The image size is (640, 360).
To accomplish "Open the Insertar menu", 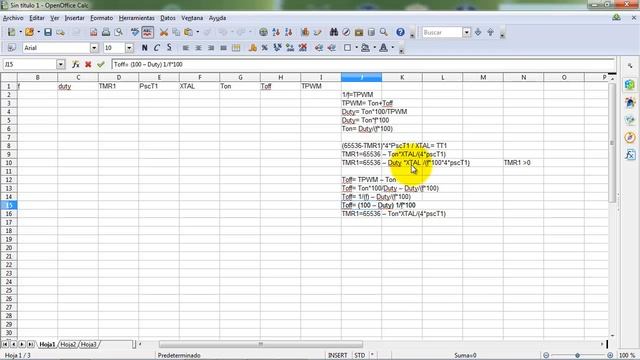I will (75, 18).
